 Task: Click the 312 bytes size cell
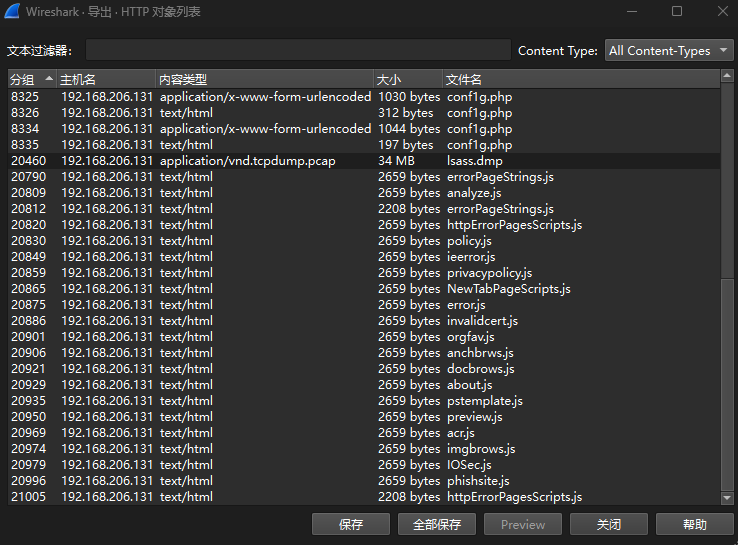406,113
